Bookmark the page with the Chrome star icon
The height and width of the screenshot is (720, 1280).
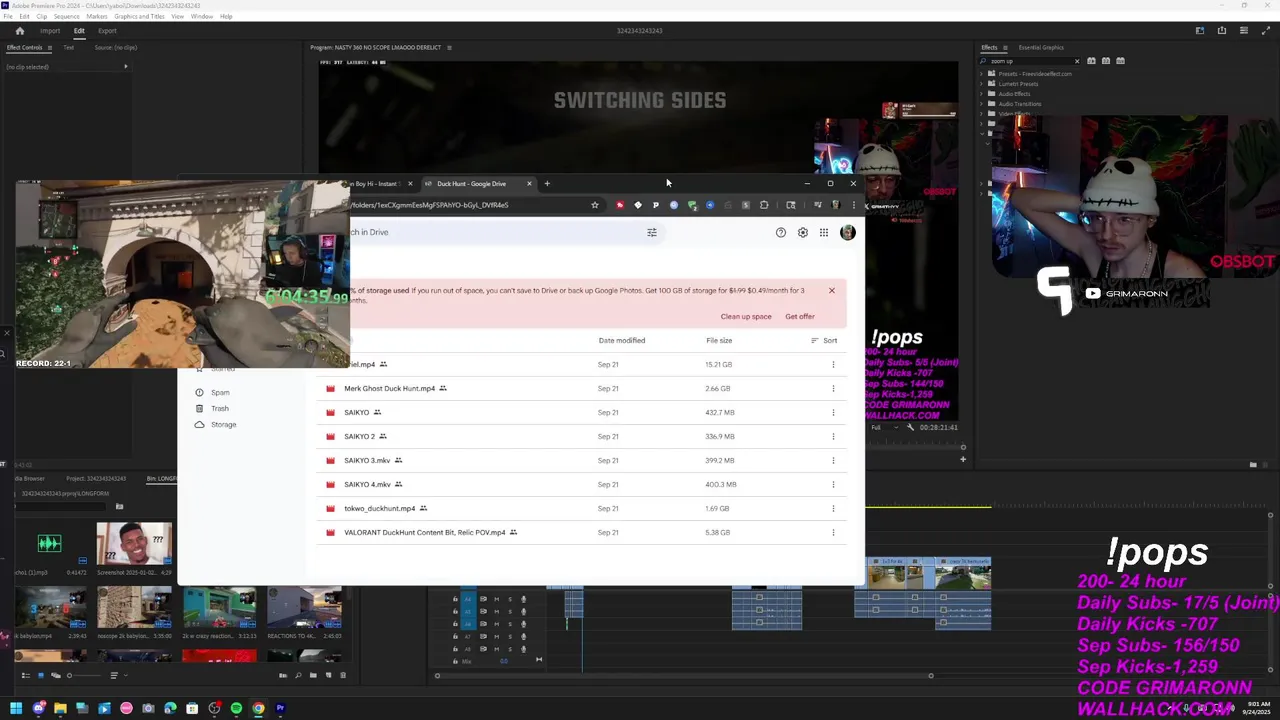click(594, 205)
